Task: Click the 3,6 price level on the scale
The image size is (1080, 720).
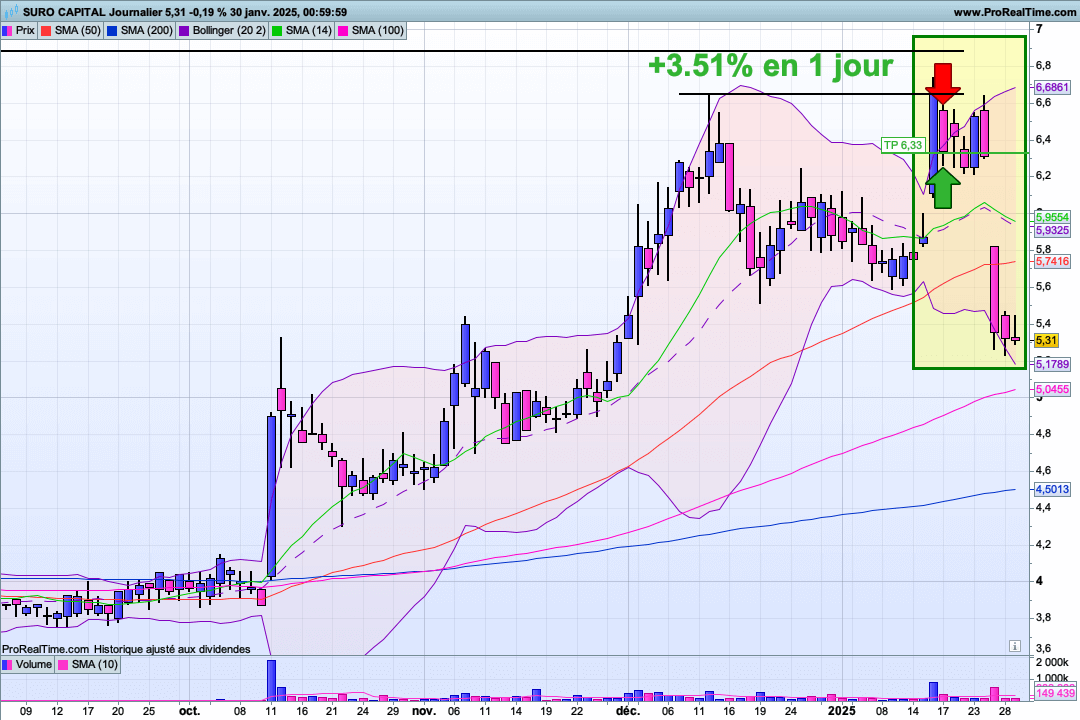Action: pos(1043,648)
